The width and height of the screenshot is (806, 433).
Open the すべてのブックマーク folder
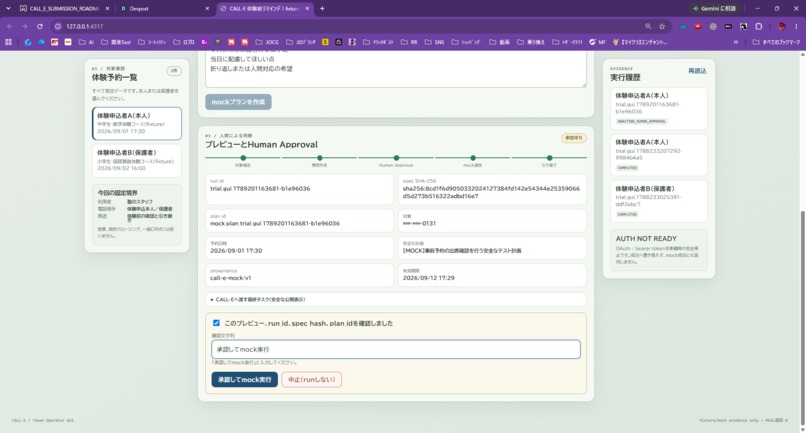[x=776, y=42]
